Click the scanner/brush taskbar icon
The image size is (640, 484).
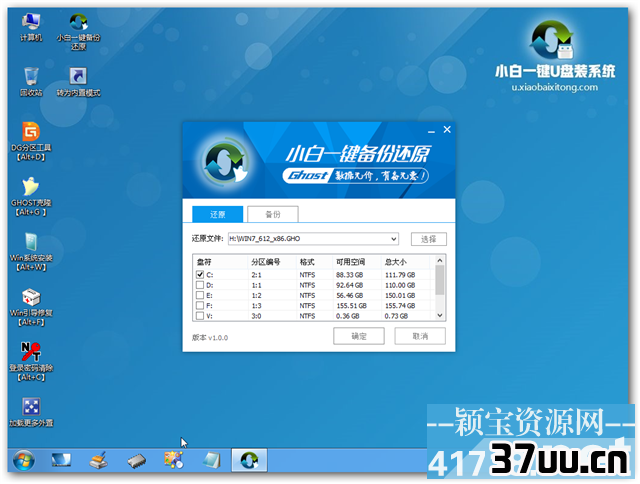point(98,460)
